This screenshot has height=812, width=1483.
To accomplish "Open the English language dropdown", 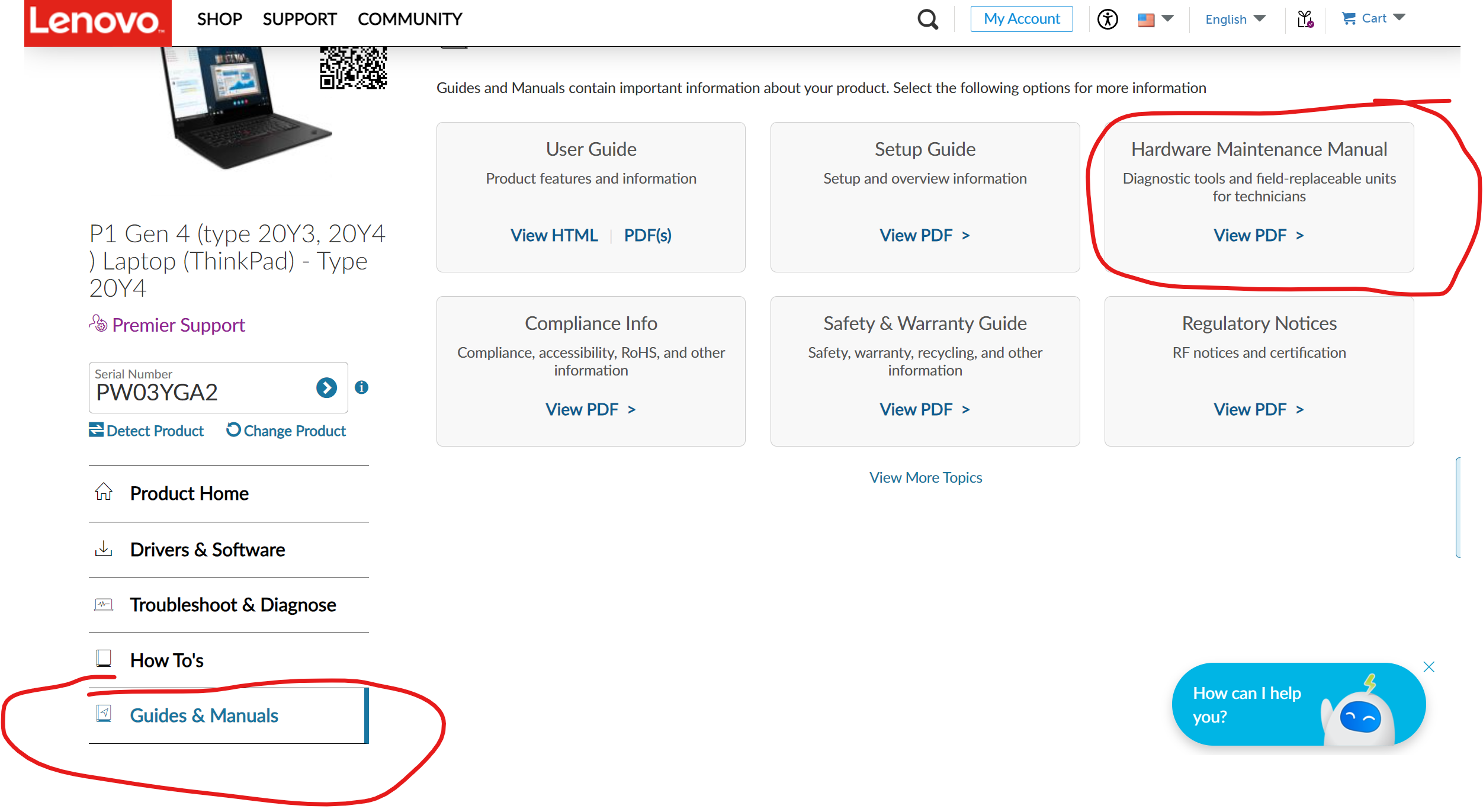I will click(1235, 20).
